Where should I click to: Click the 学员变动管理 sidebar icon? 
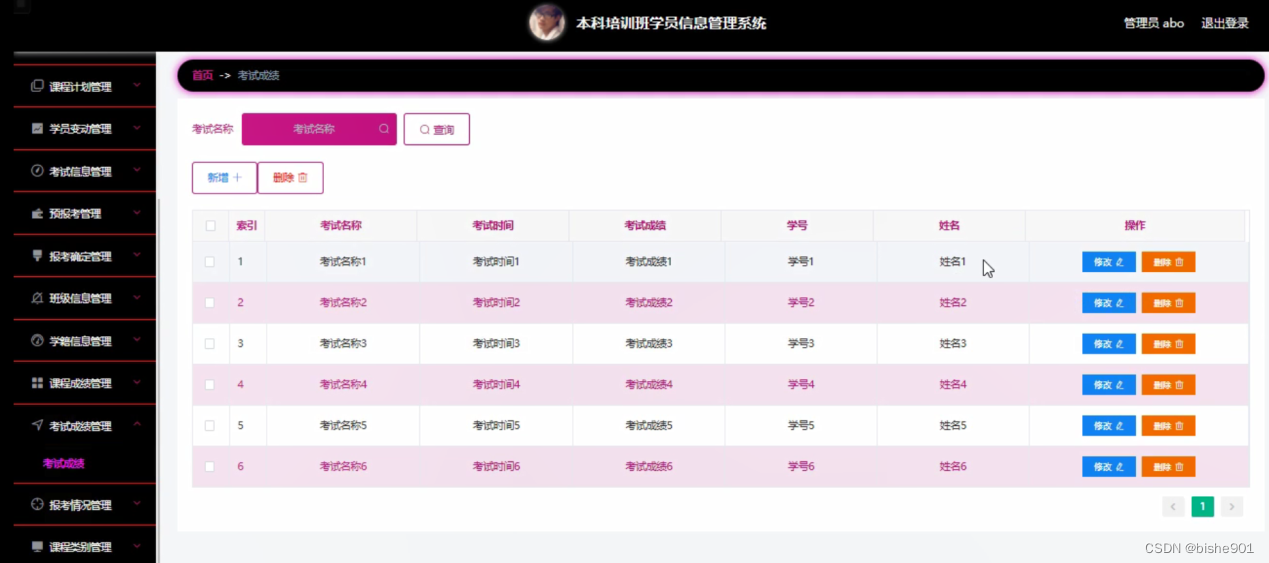[x=37, y=128]
